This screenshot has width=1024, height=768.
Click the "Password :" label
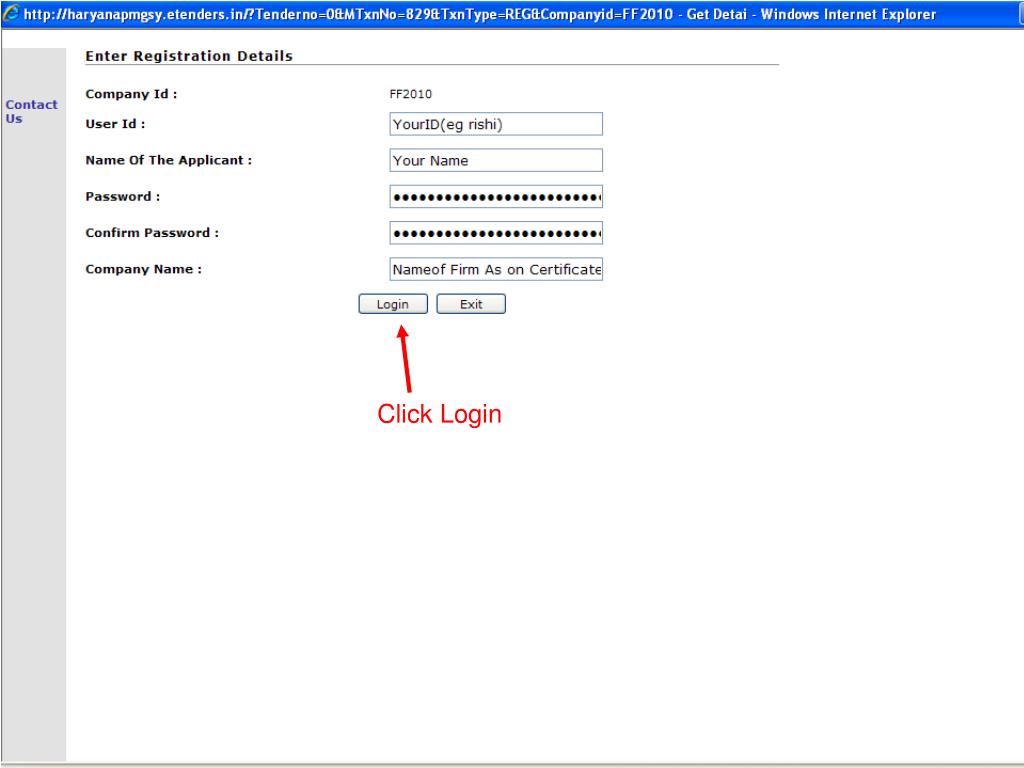tap(123, 197)
